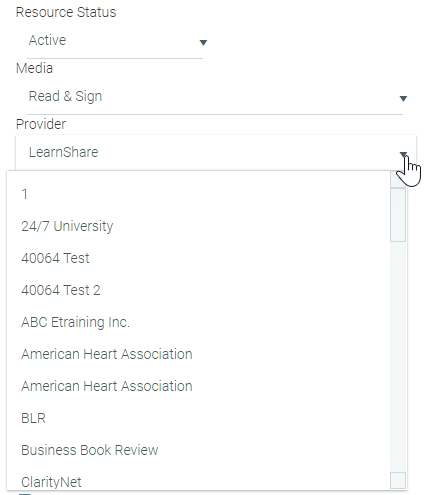
Task: Click the Read & Sign media field
Action: [x=215, y=99]
